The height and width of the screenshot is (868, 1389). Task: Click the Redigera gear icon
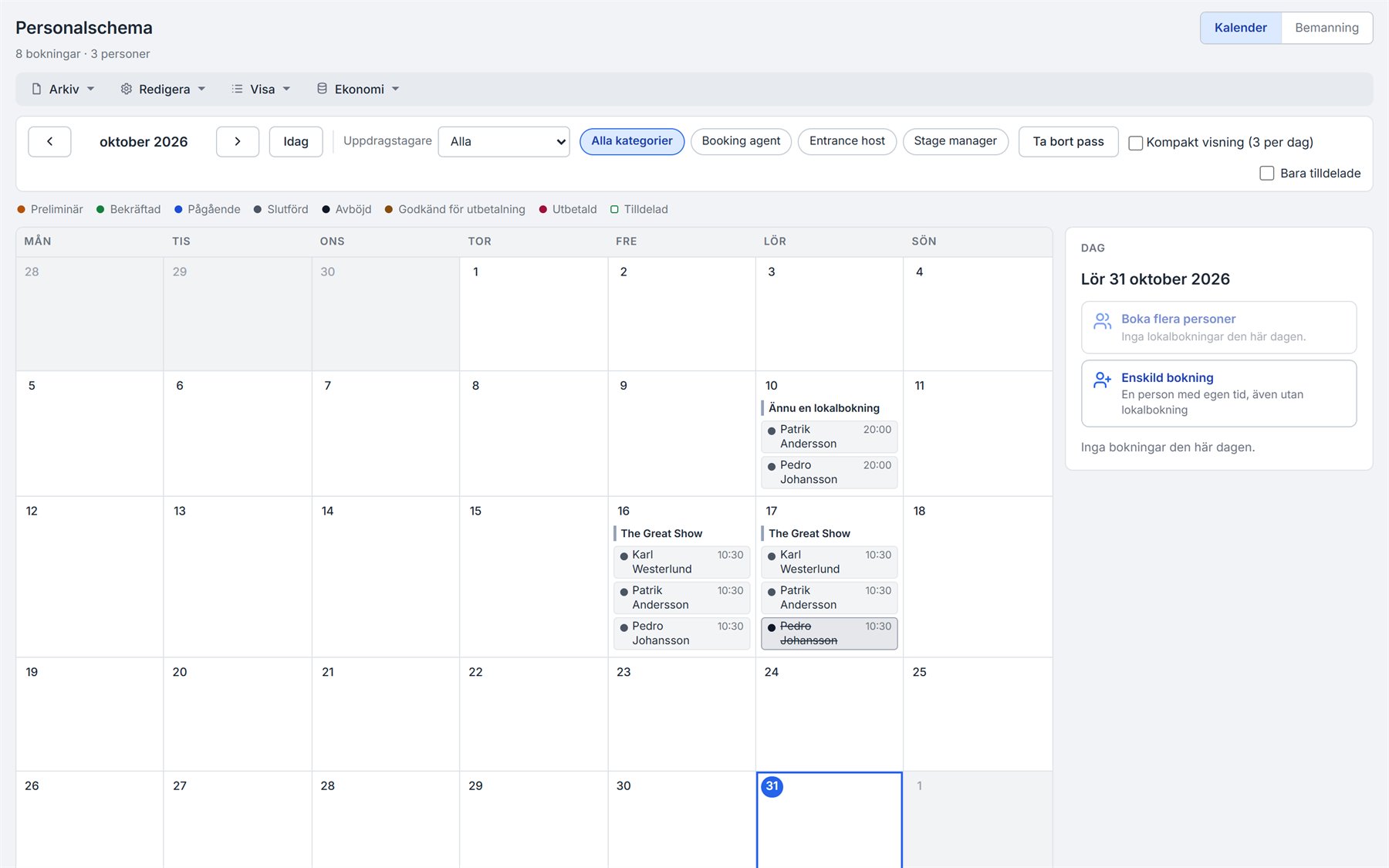[x=127, y=90]
